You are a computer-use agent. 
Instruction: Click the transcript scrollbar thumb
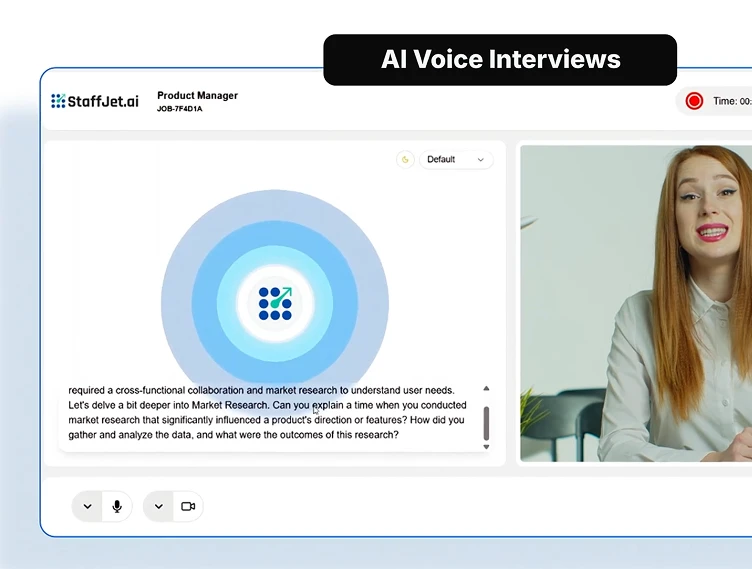click(486, 422)
